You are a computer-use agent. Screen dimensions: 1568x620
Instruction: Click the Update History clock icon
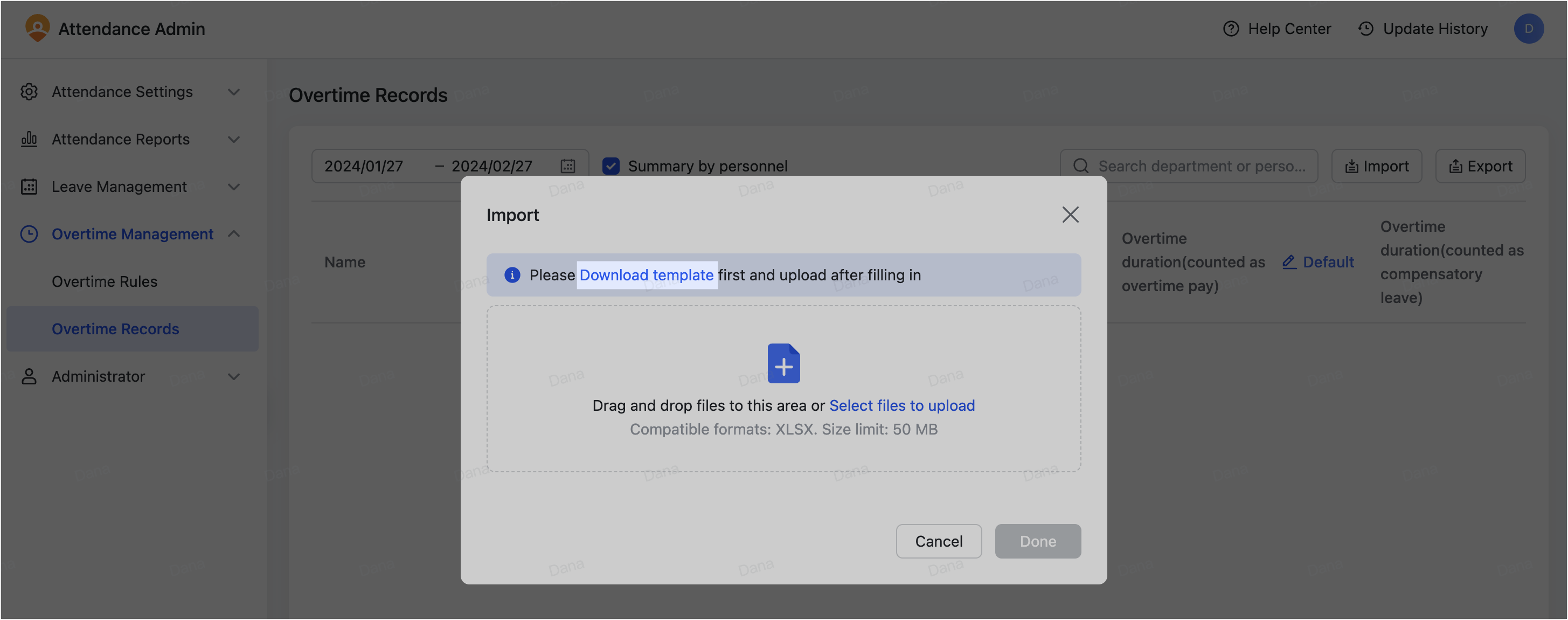[x=1365, y=29]
